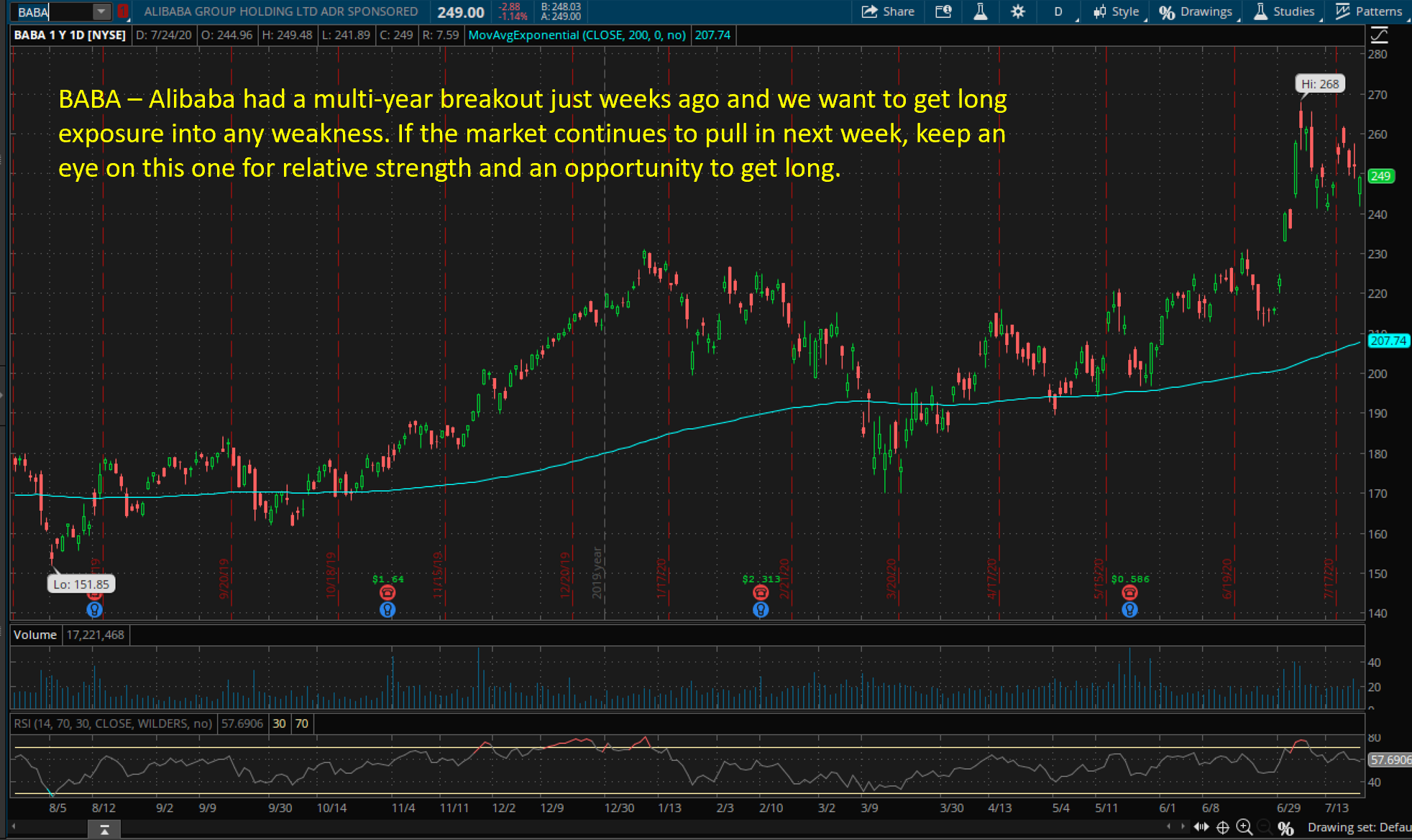
Task: Click the blue lightbulb icon under $0.586
Action: coord(1129,610)
